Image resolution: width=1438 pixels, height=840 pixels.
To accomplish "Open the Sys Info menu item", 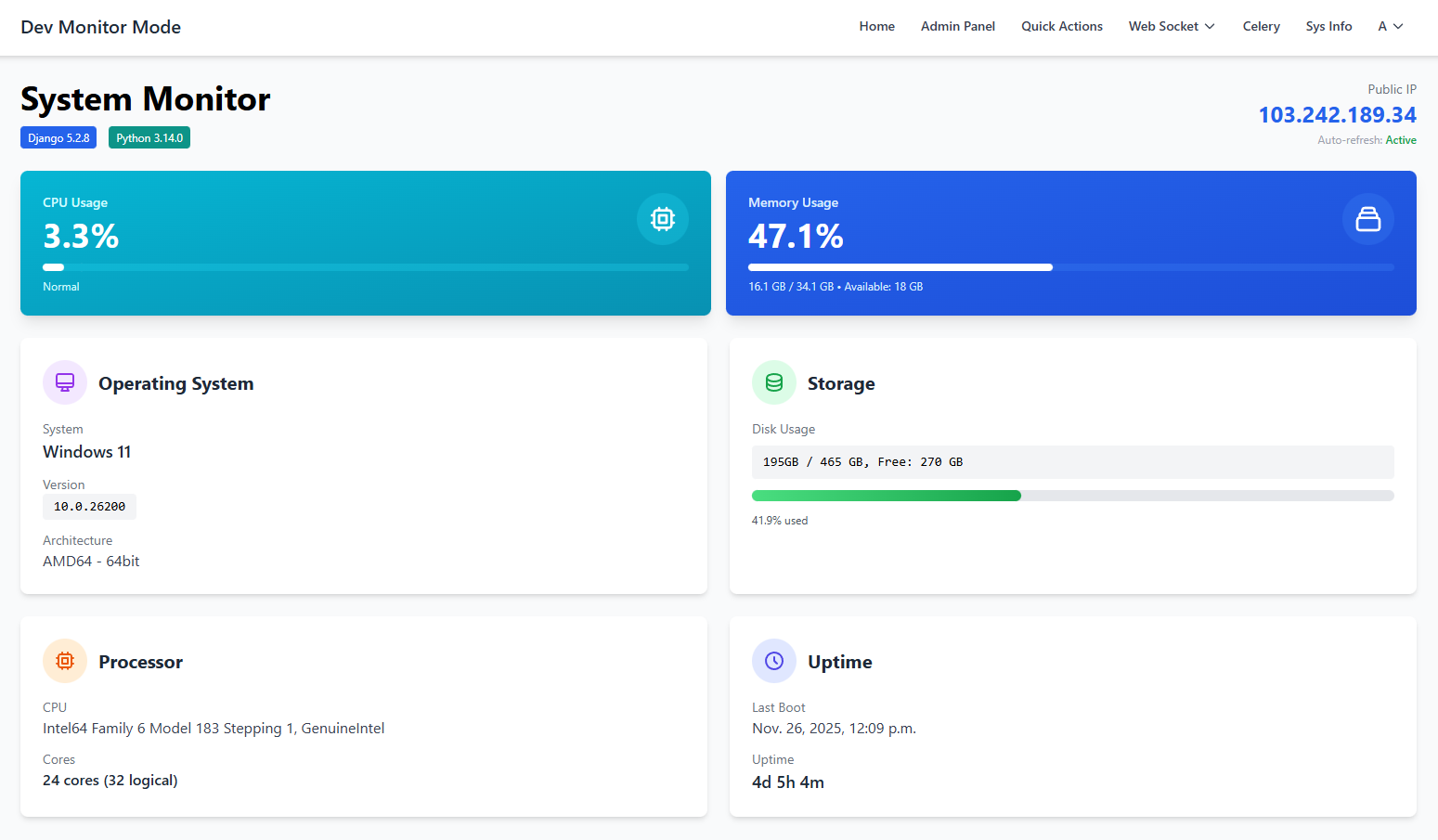I will pos(1328,26).
